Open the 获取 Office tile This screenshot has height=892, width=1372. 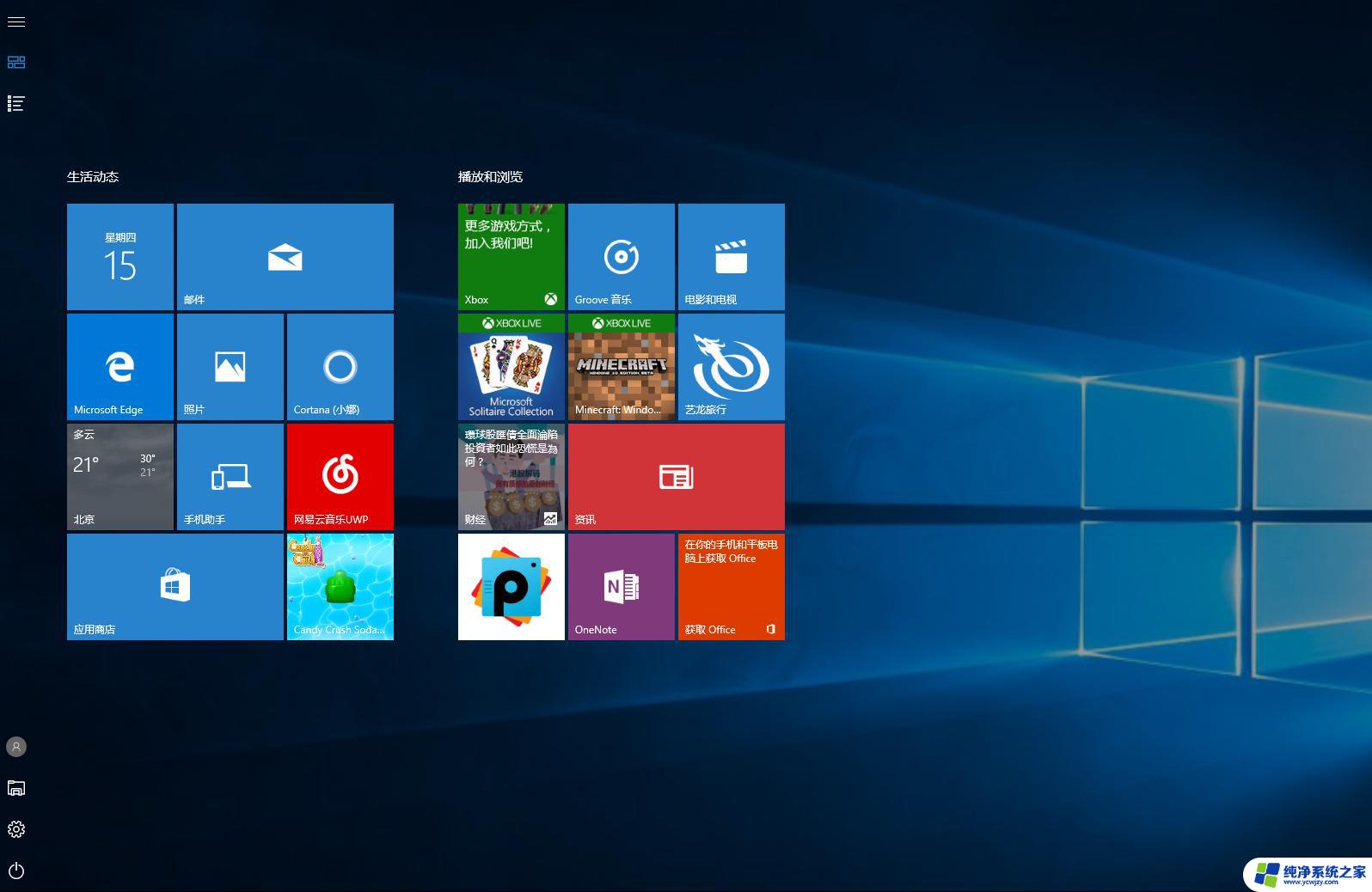point(732,587)
